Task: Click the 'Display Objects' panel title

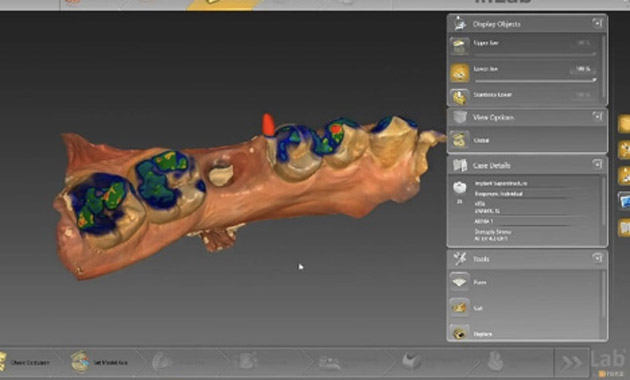Action: 497,24
